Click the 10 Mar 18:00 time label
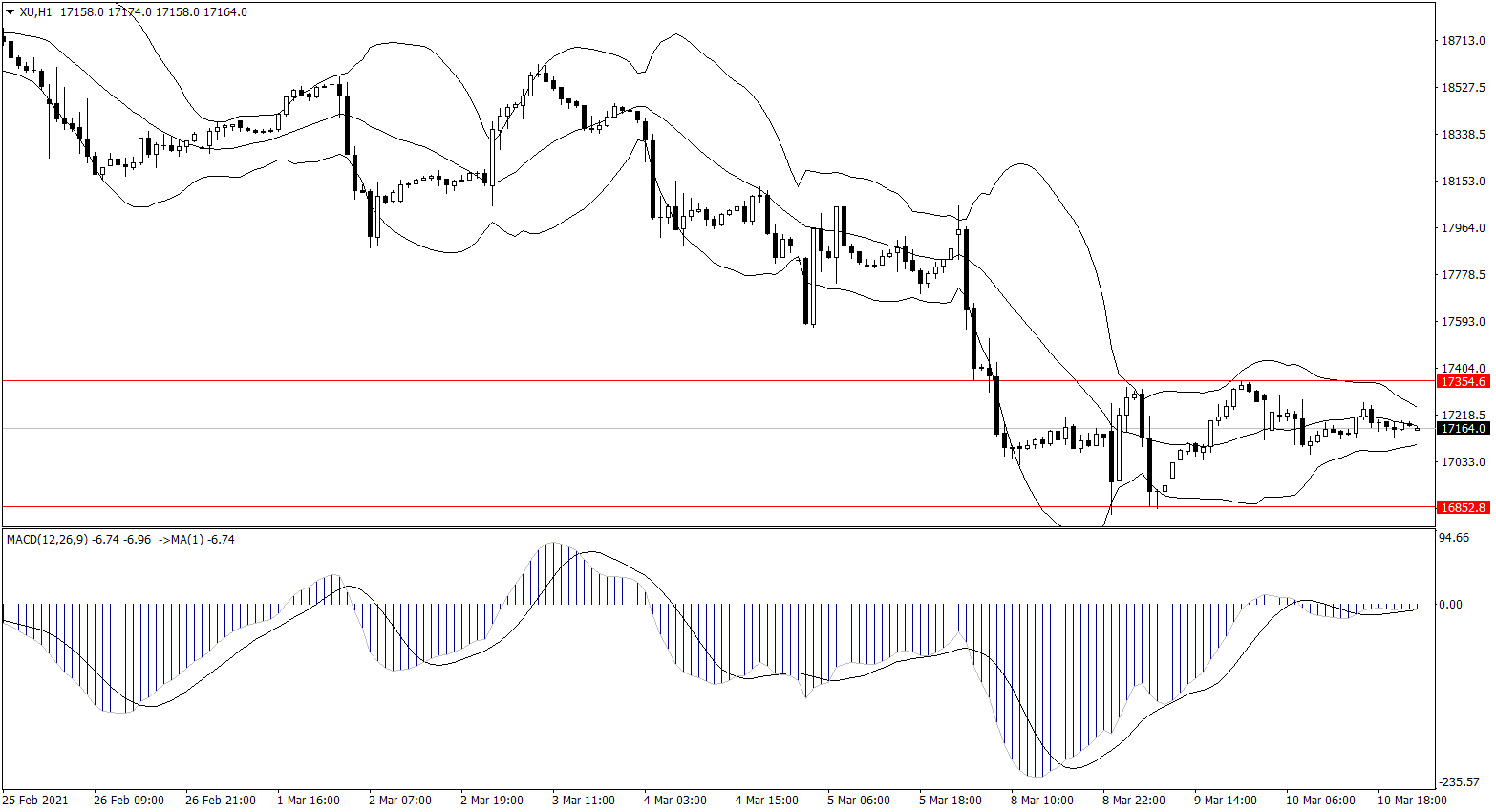The height and width of the screenshot is (812, 1496). [x=1411, y=800]
